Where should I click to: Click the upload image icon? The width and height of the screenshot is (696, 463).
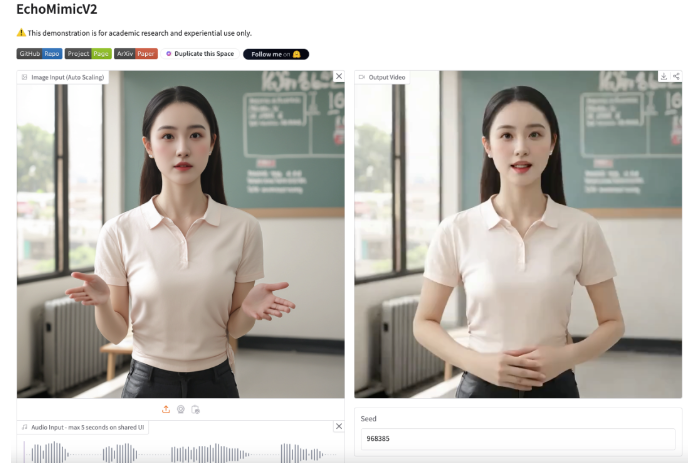(x=166, y=409)
